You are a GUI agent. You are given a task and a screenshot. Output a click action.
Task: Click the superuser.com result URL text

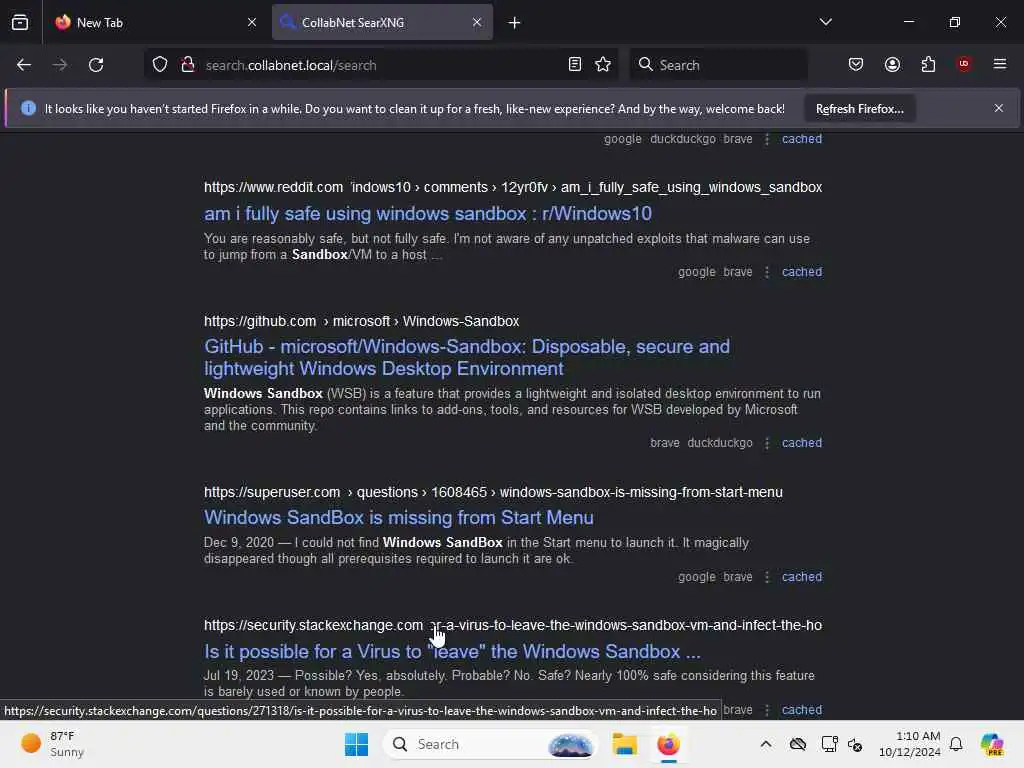[x=493, y=492]
